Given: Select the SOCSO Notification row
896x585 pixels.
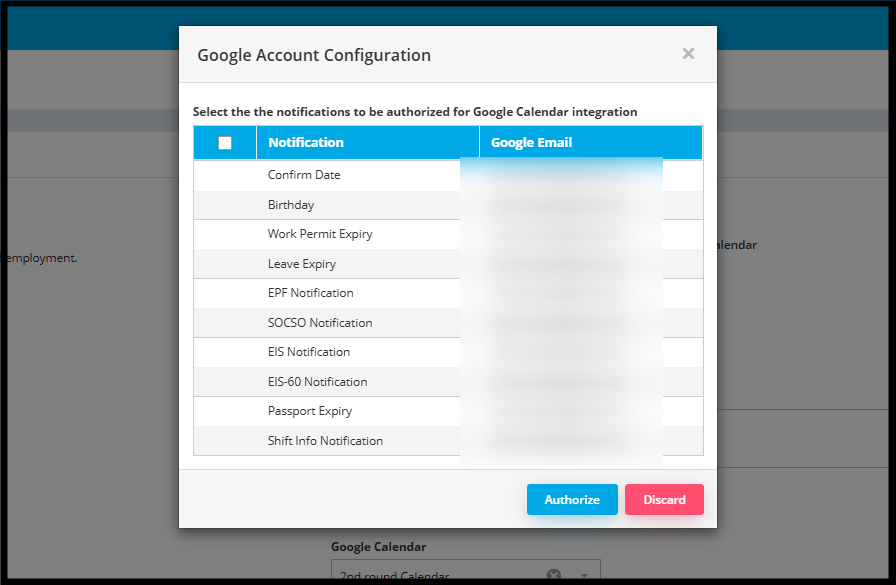Looking at the screenshot, I should click(x=448, y=323).
